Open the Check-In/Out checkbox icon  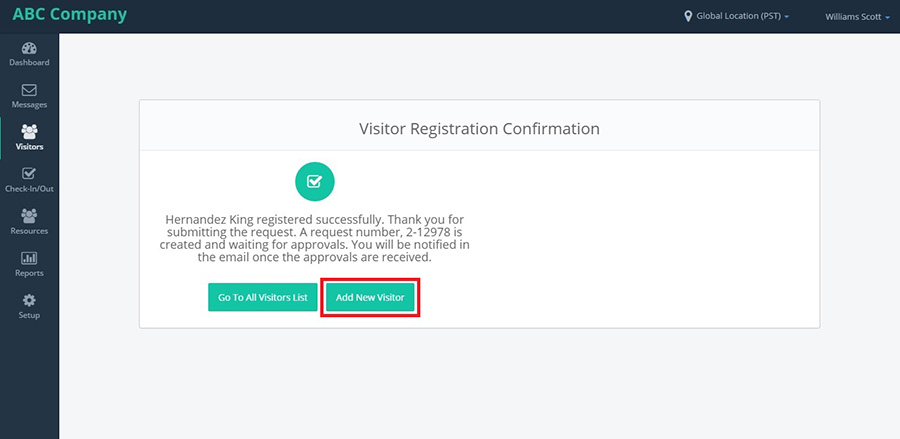(29, 174)
